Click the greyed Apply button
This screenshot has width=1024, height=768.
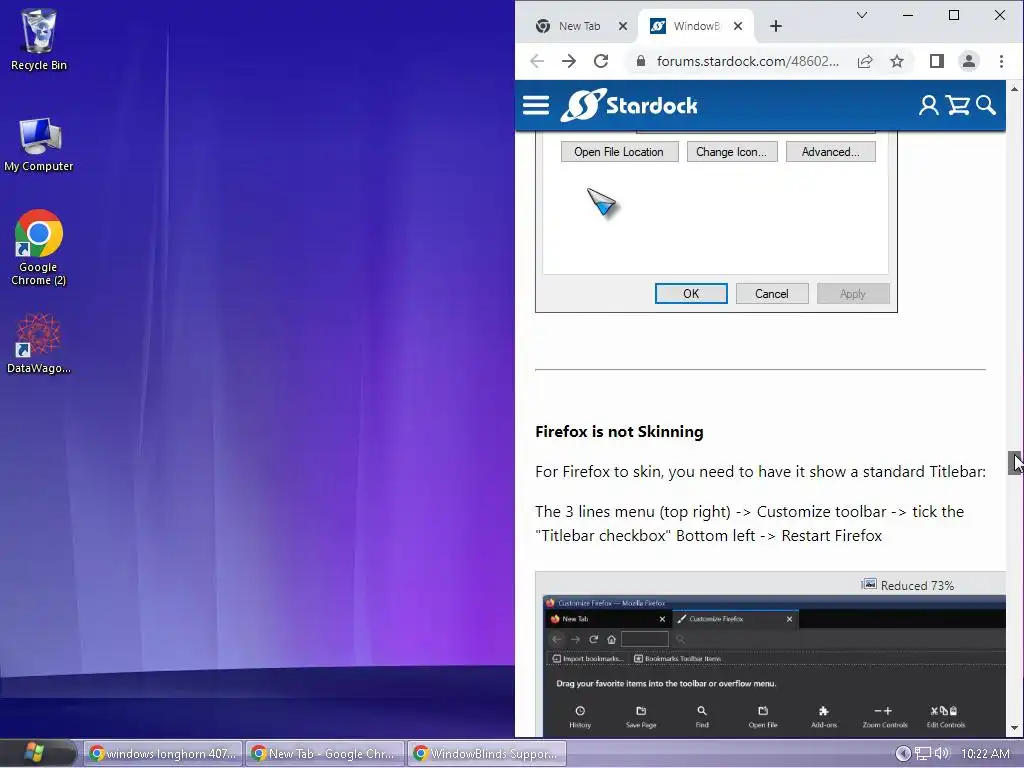tap(853, 294)
